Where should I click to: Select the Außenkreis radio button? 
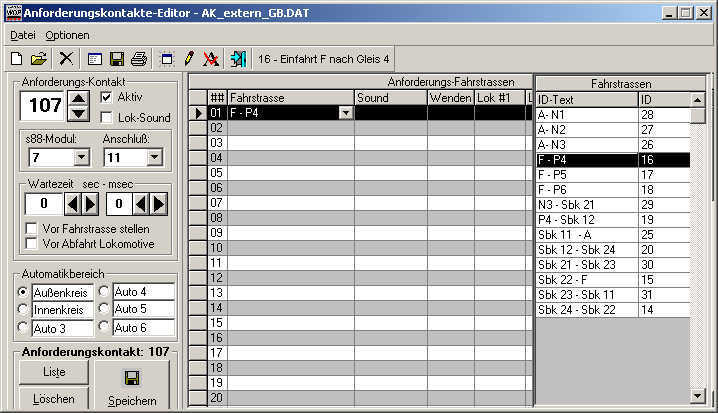[x=22, y=292]
